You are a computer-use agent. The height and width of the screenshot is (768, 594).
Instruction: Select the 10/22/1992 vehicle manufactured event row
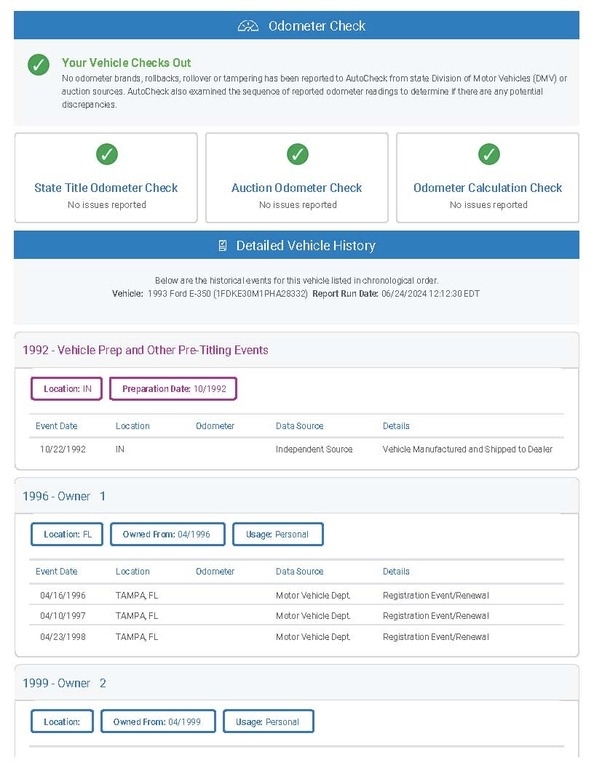297,449
